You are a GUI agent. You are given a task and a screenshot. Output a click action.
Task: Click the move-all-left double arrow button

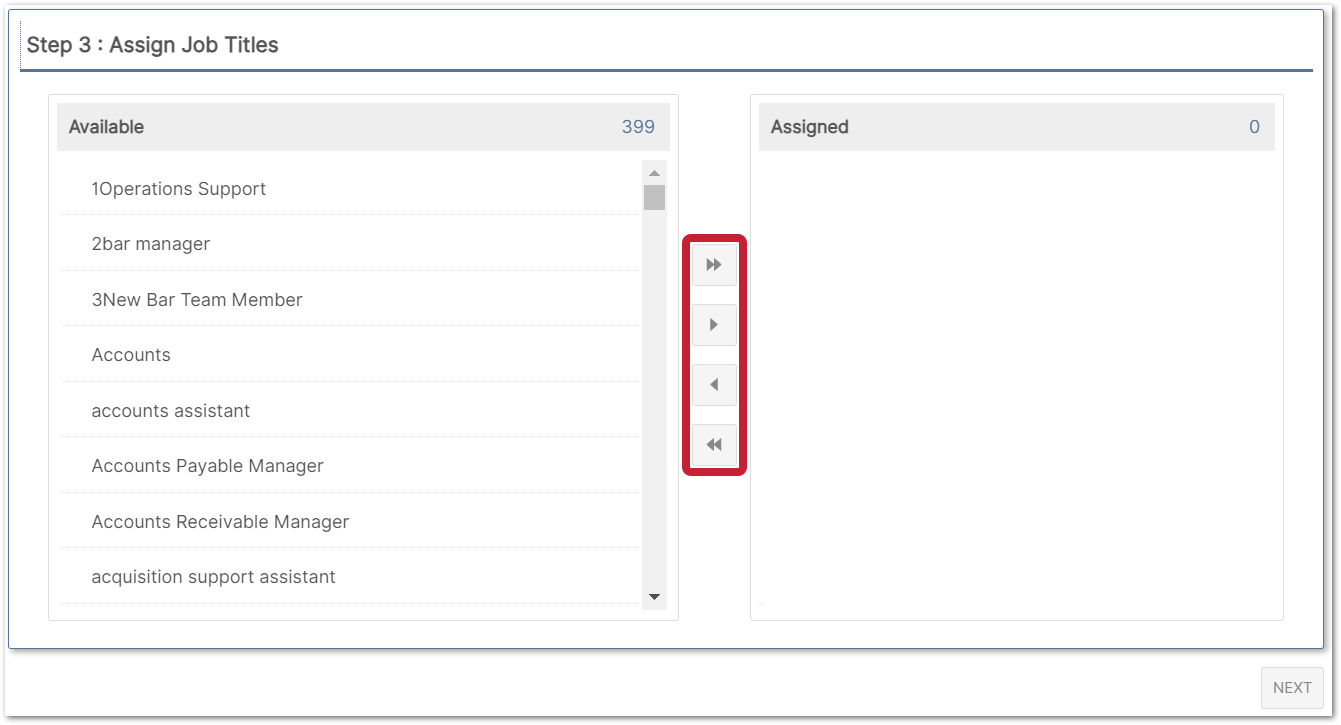click(x=714, y=445)
